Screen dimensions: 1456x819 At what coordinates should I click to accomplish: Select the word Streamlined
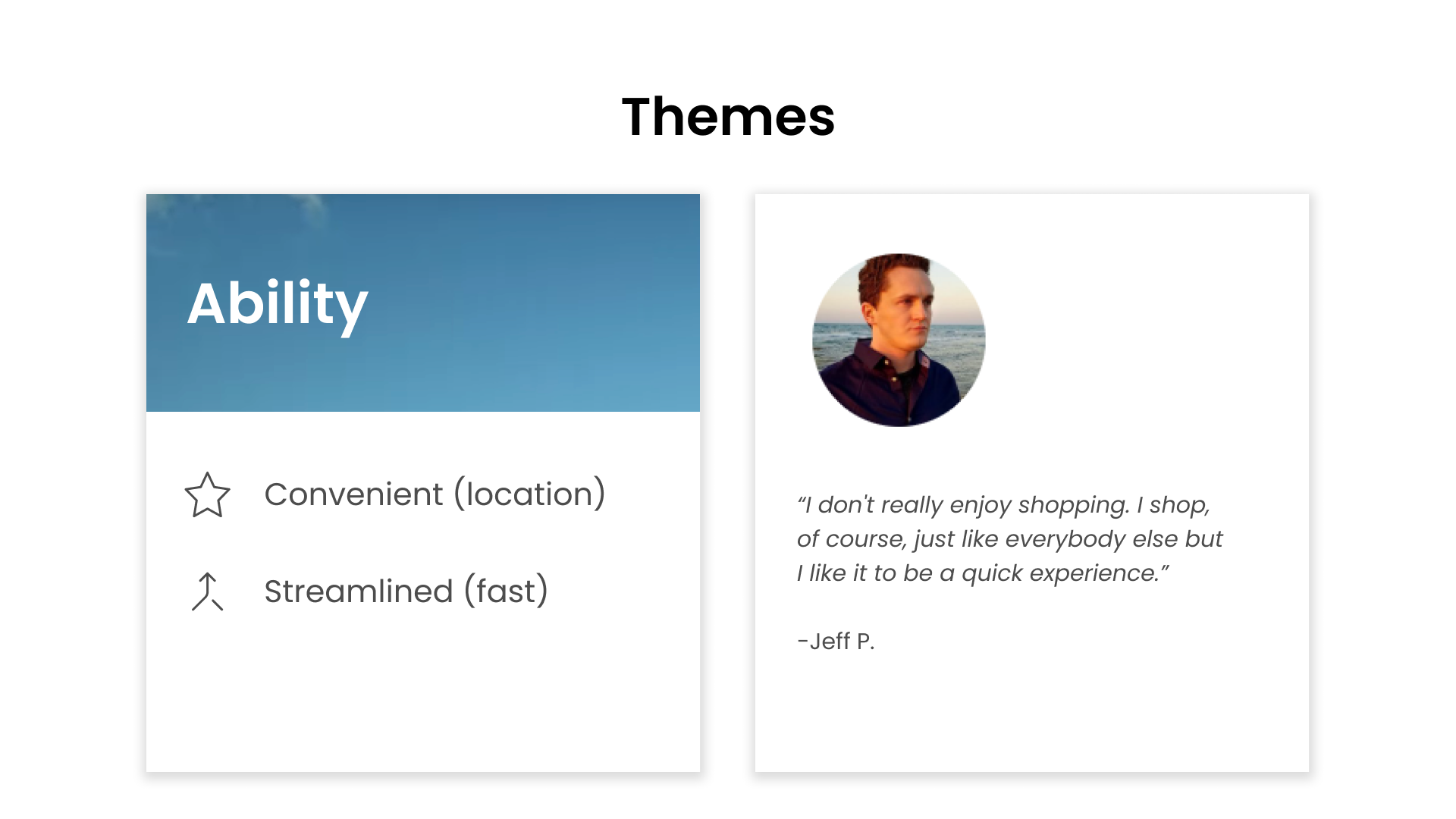[359, 591]
